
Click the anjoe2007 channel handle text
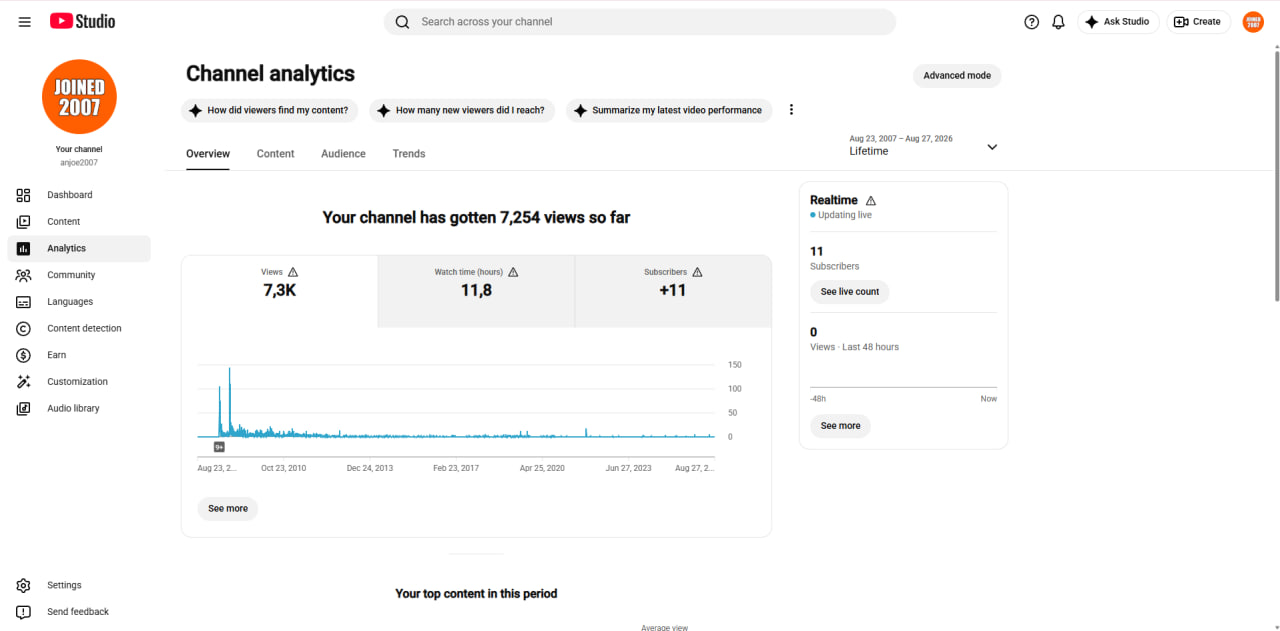[x=79, y=162]
